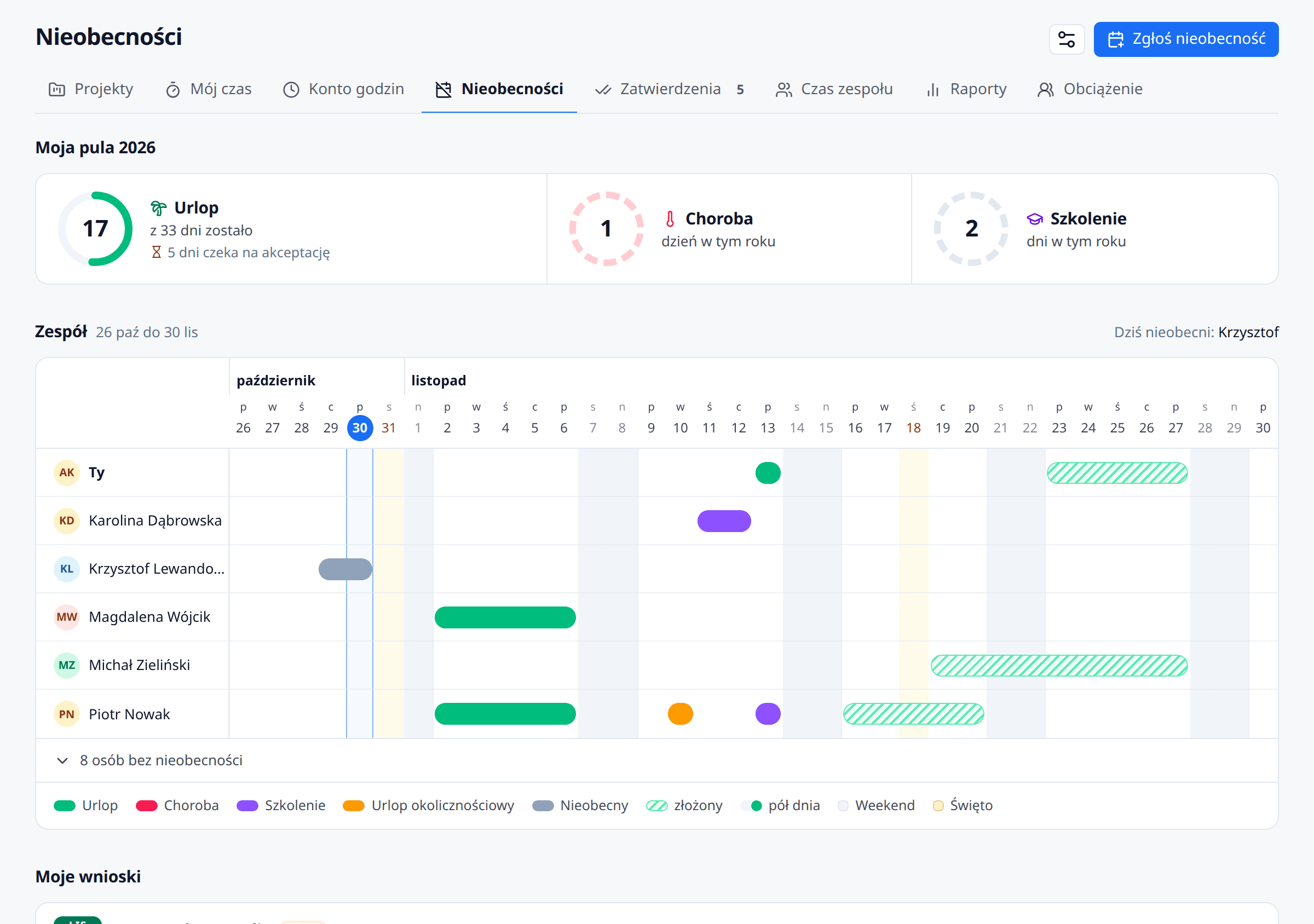Click the Urlop progress ring showing 17
Viewport: 1314px width, 924px height.
[x=95, y=228]
